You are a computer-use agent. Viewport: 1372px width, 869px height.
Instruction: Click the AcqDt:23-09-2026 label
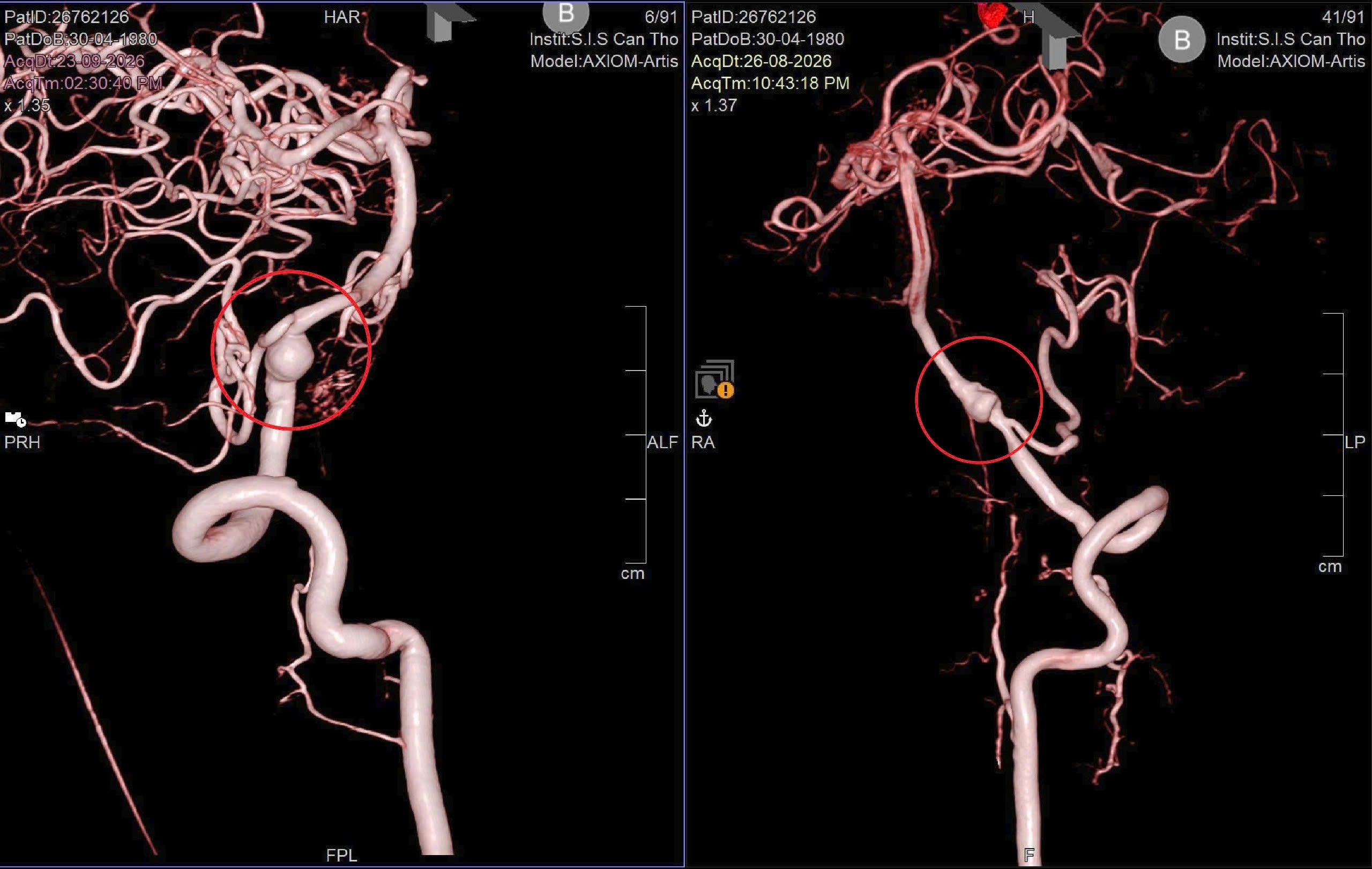pos(74,61)
